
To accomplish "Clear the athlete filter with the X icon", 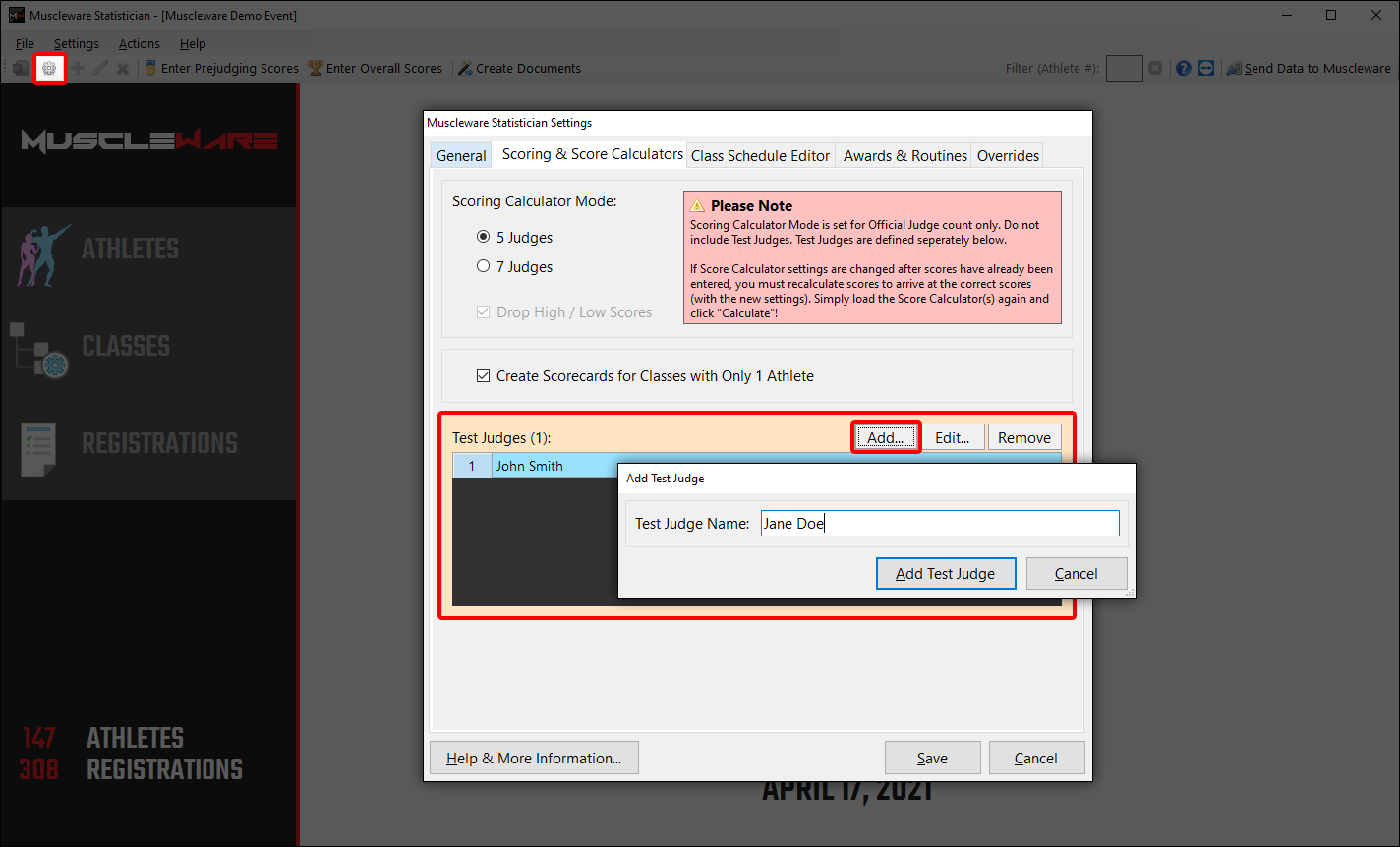I will coord(1155,69).
